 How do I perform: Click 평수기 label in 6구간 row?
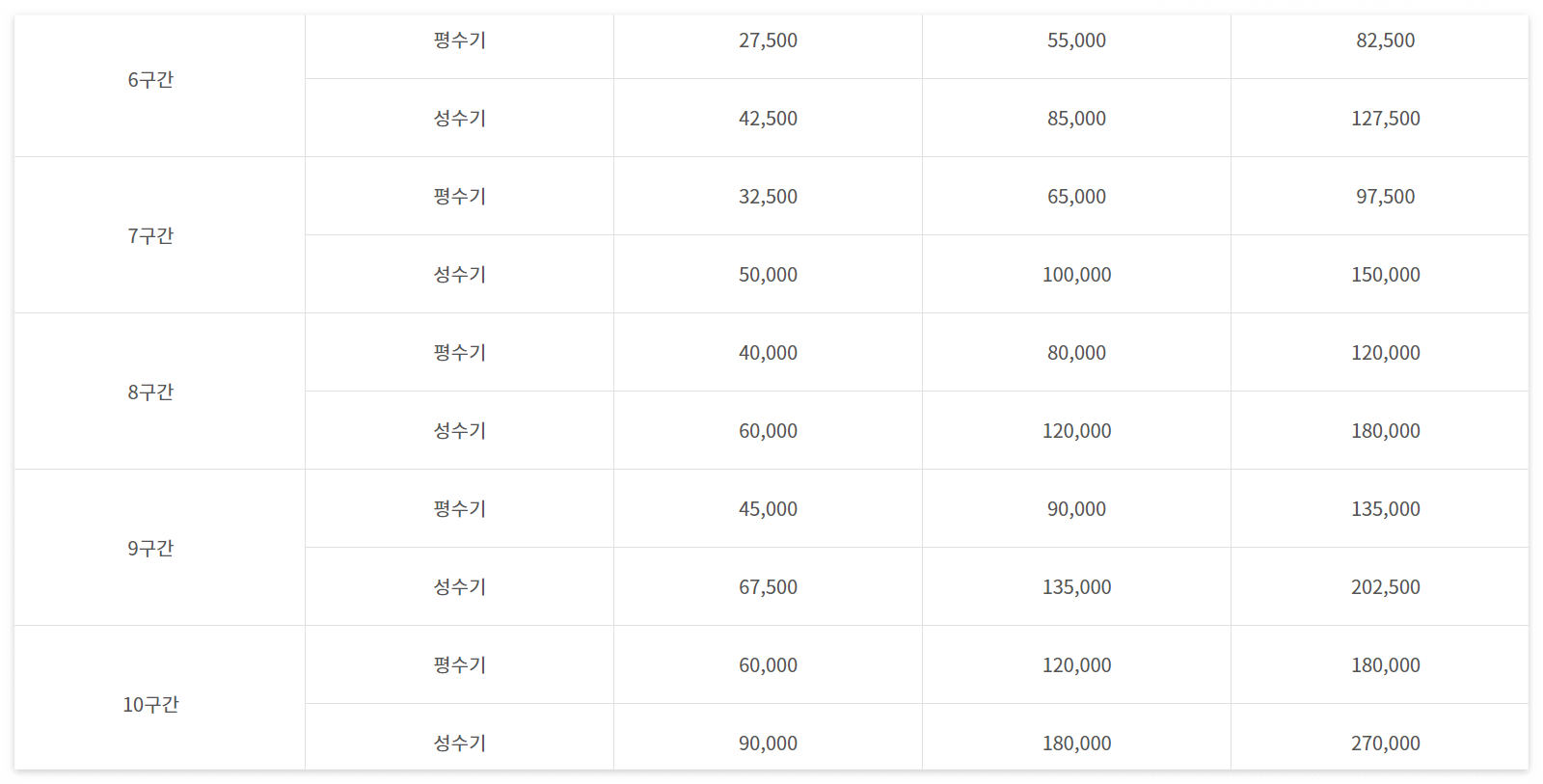pos(460,41)
